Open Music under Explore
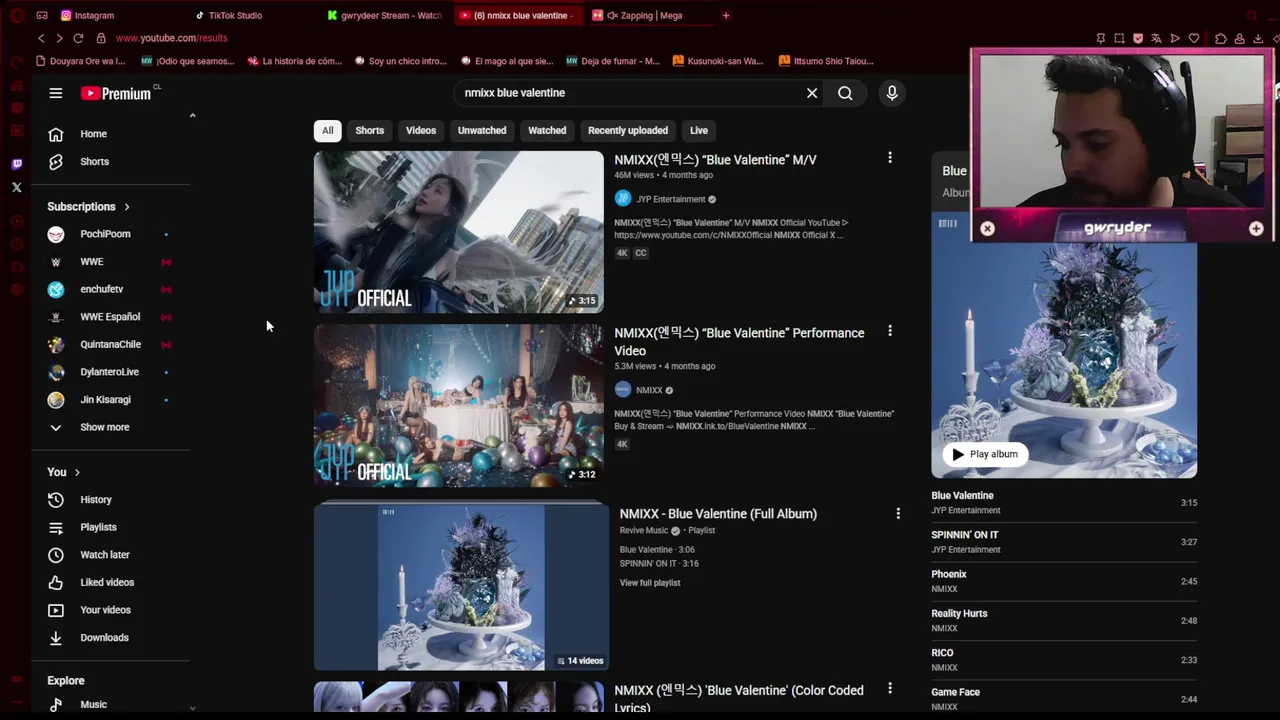This screenshot has width=1280, height=720. click(93, 704)
